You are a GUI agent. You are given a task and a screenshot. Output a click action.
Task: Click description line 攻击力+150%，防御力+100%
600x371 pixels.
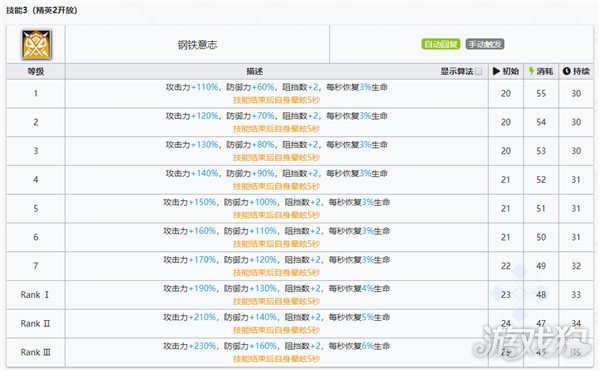click(x=277, y=202)
